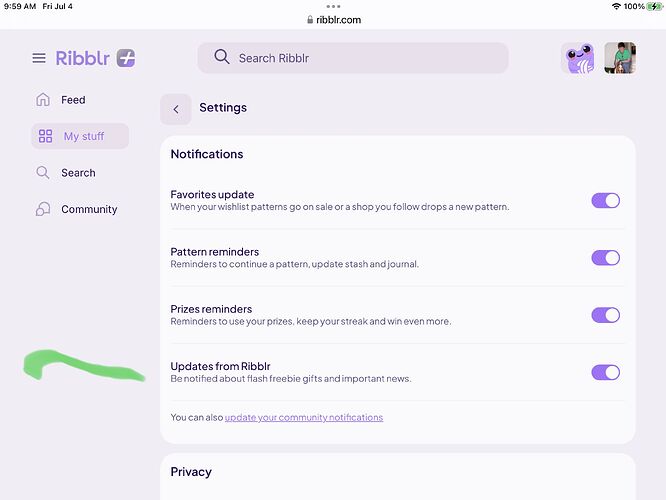Turn off Updates from Ribblr

[x=606, y=373]
